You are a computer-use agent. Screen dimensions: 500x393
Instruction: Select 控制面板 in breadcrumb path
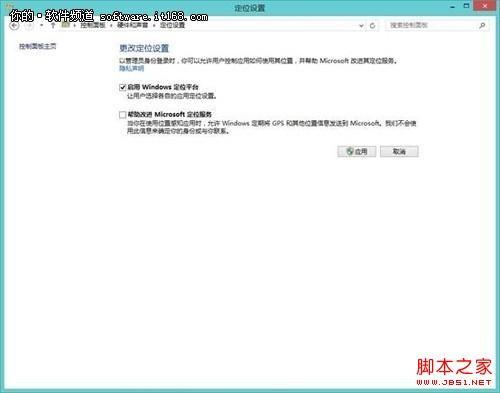point(93,25)
